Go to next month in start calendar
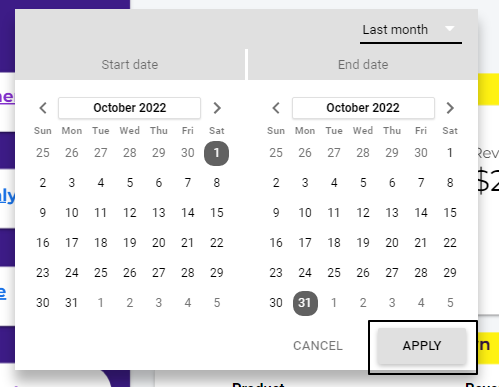 pos(217,108)
